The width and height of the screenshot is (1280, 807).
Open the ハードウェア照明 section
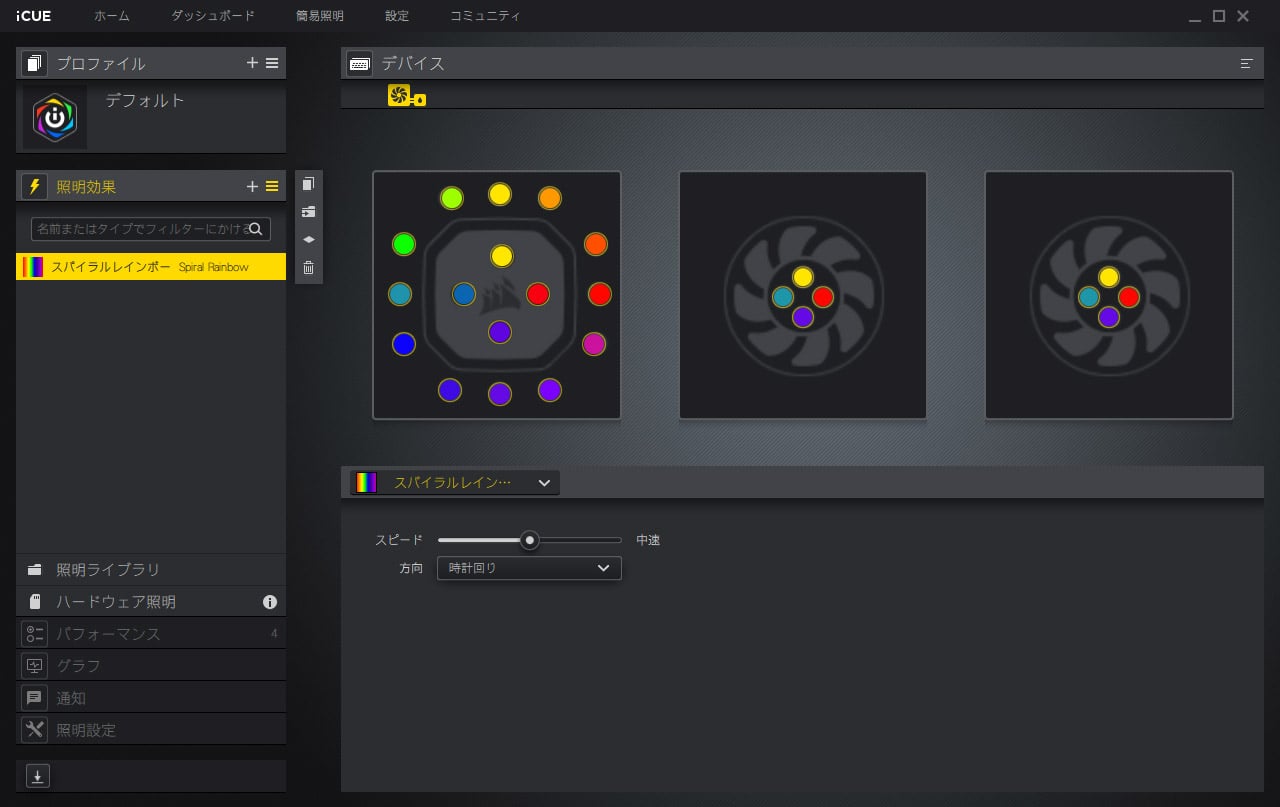point(151,602)
